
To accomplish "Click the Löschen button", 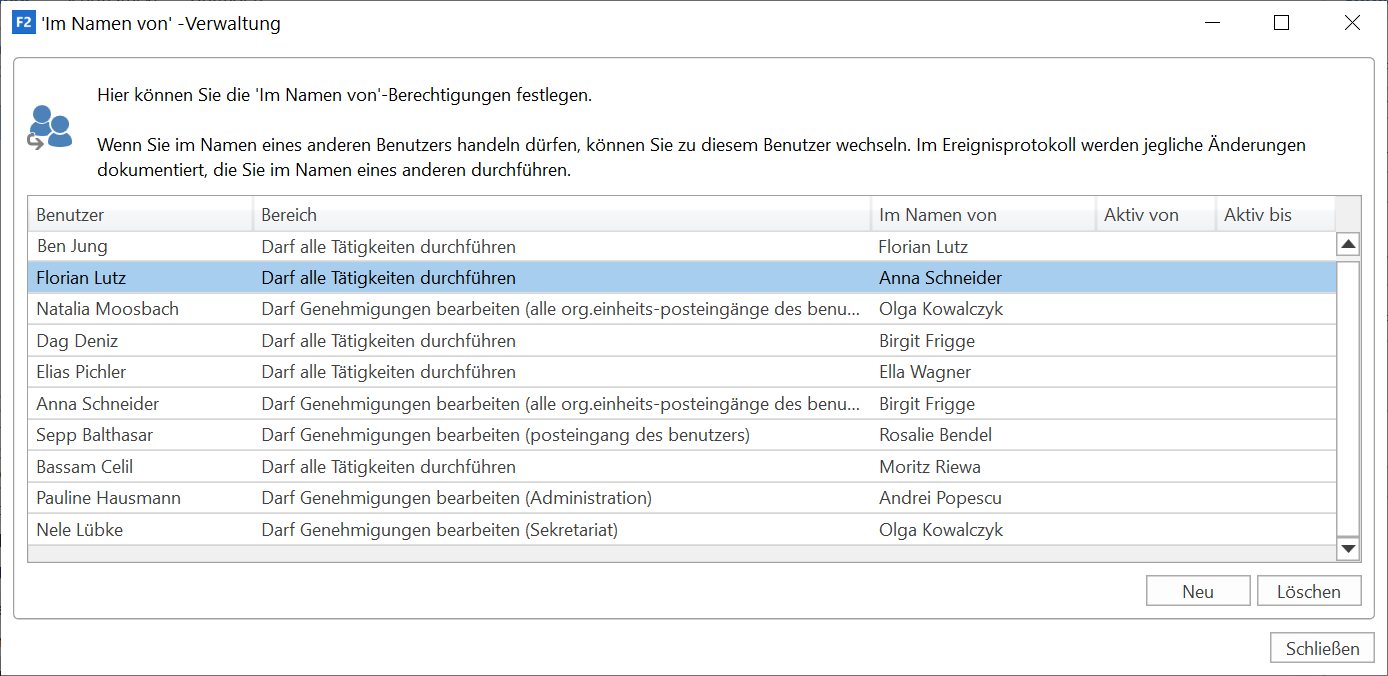I will click(1308, 591).
